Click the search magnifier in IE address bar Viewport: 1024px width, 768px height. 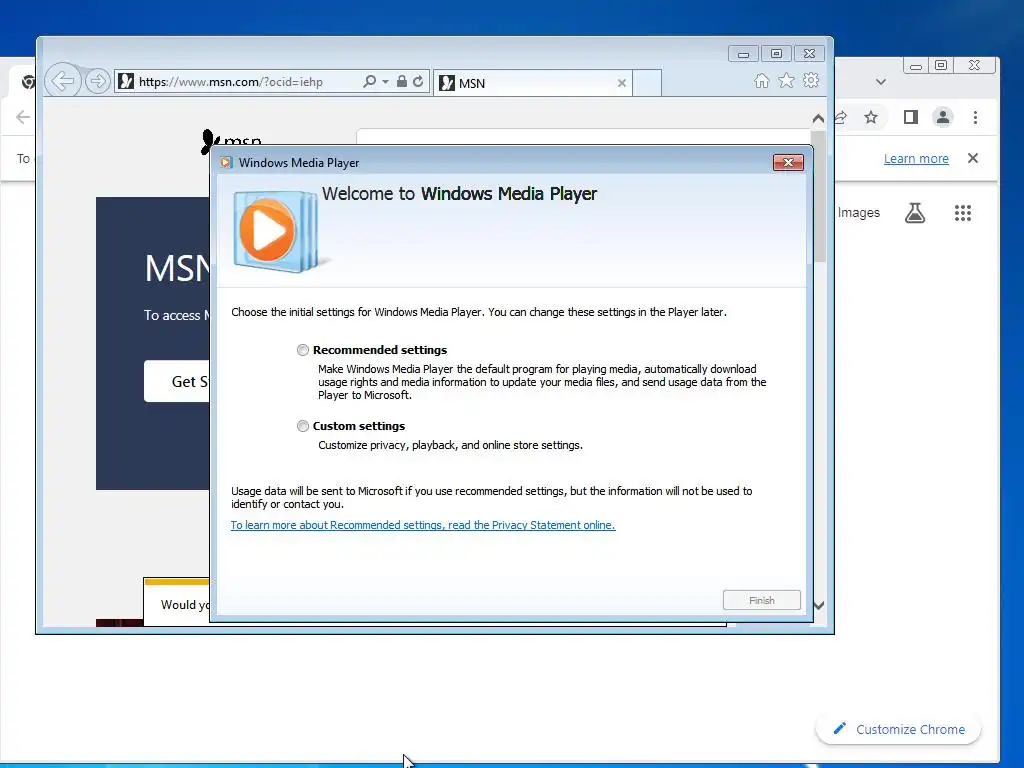[x=370, y=81]
